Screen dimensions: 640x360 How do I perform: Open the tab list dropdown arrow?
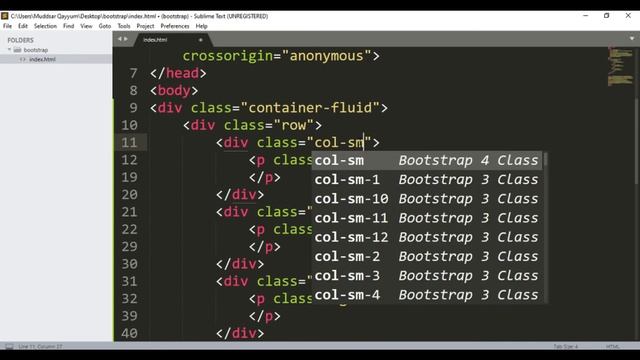coord(632,38)
